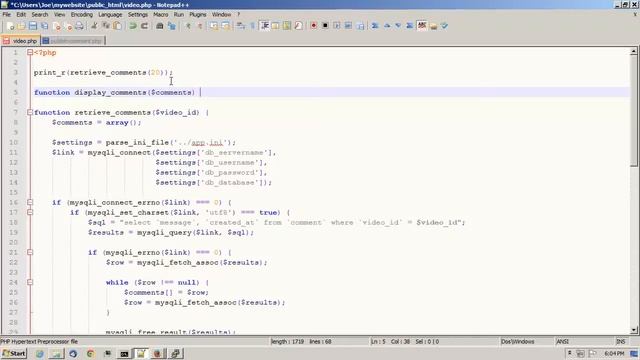Collapse the mysqli_set_charset if fold on line 17
This screenshot has width=640, height=360.
pyautogui.click(x=30, y=212)
